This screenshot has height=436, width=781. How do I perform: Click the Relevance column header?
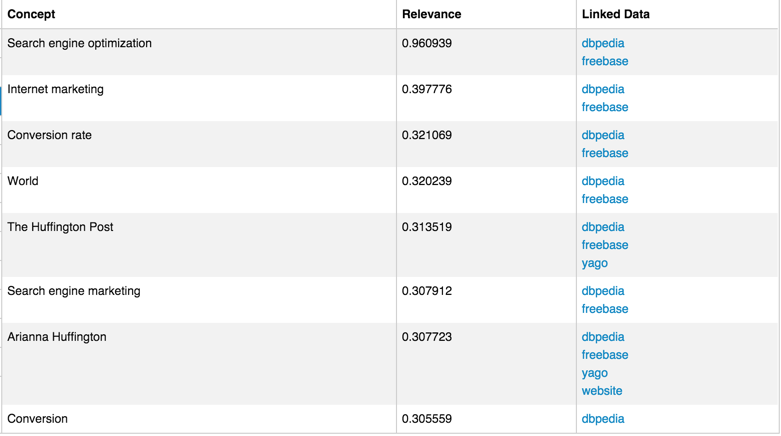click(x=431, y=14)
